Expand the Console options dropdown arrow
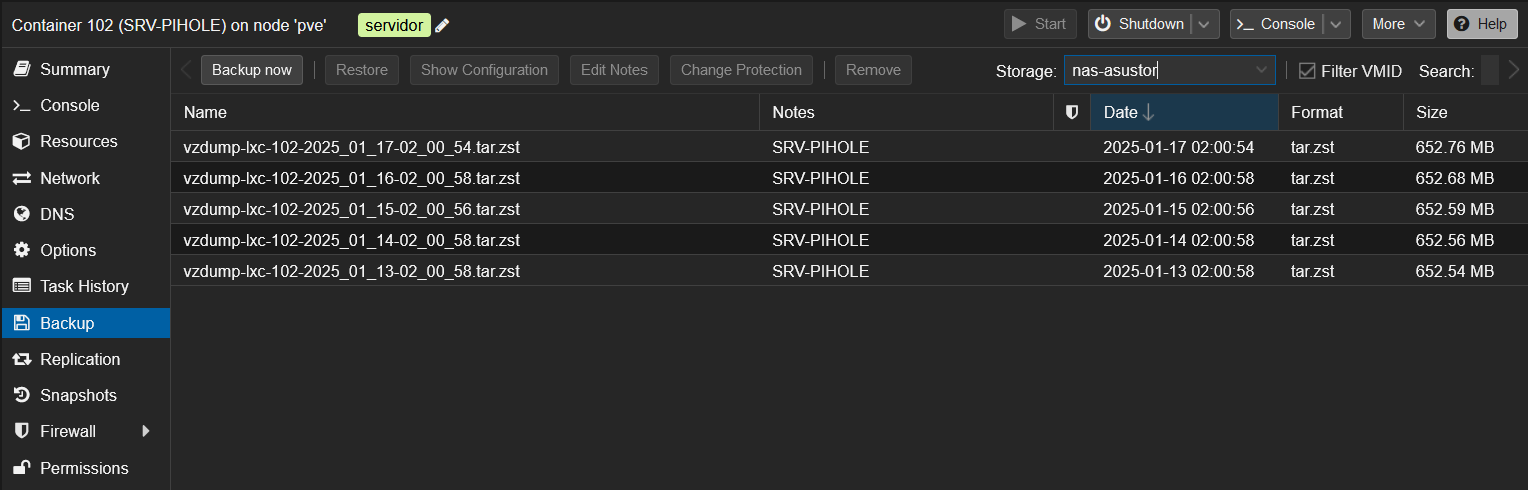 [1336, 24]
